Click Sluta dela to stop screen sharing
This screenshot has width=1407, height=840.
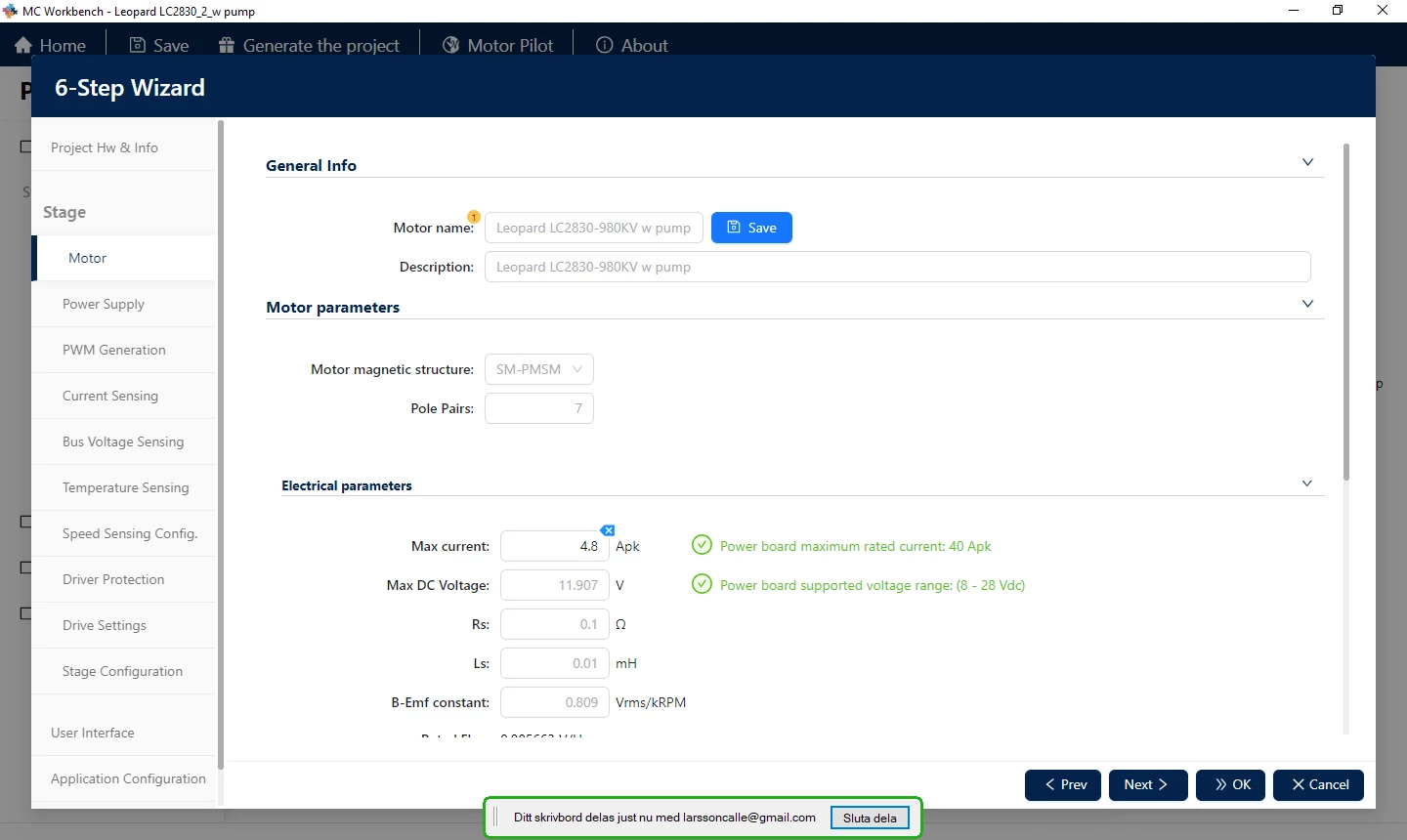(x=870, y=818)
